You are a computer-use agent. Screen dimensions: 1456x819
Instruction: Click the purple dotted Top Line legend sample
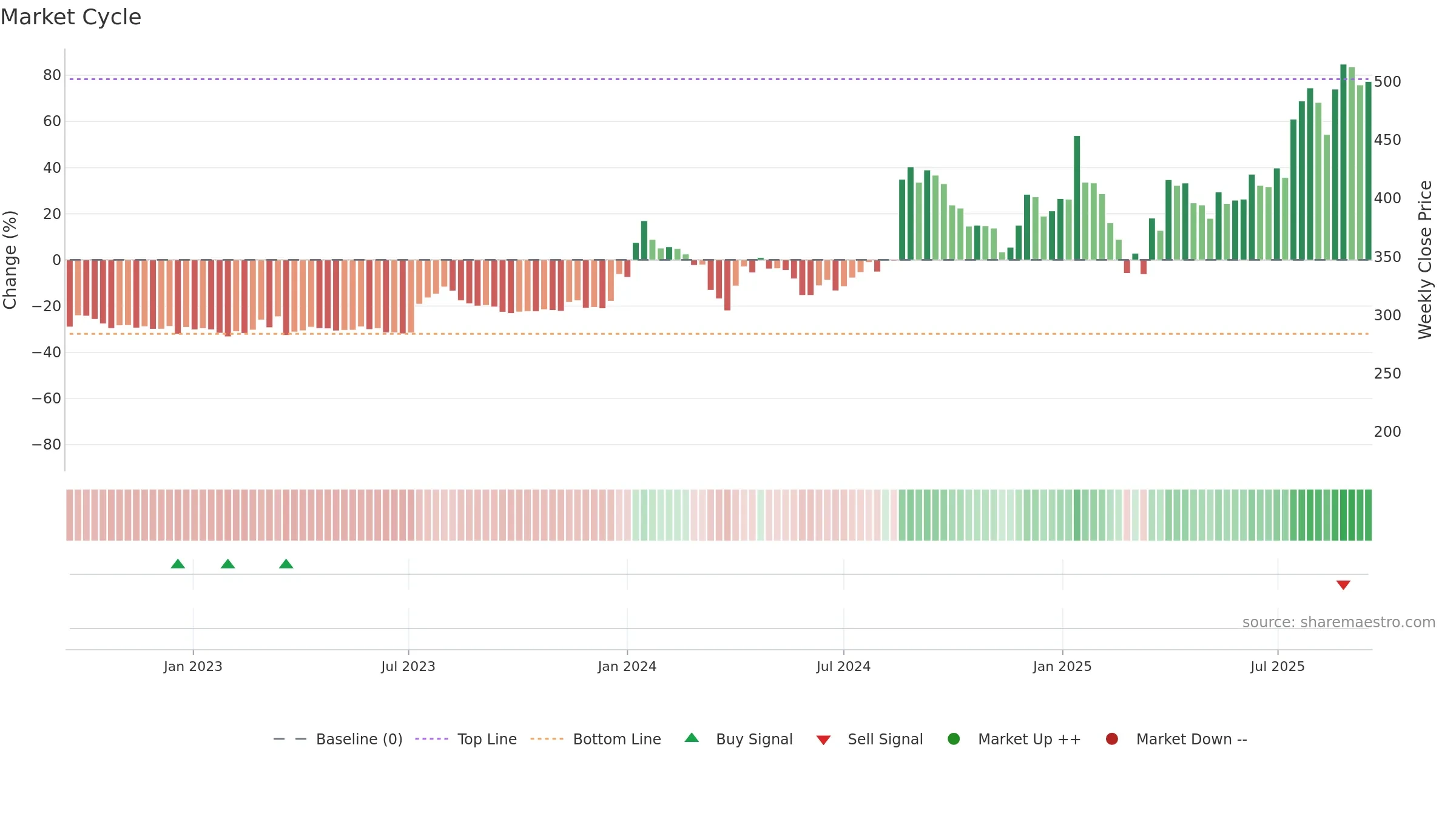click(431, 739)
